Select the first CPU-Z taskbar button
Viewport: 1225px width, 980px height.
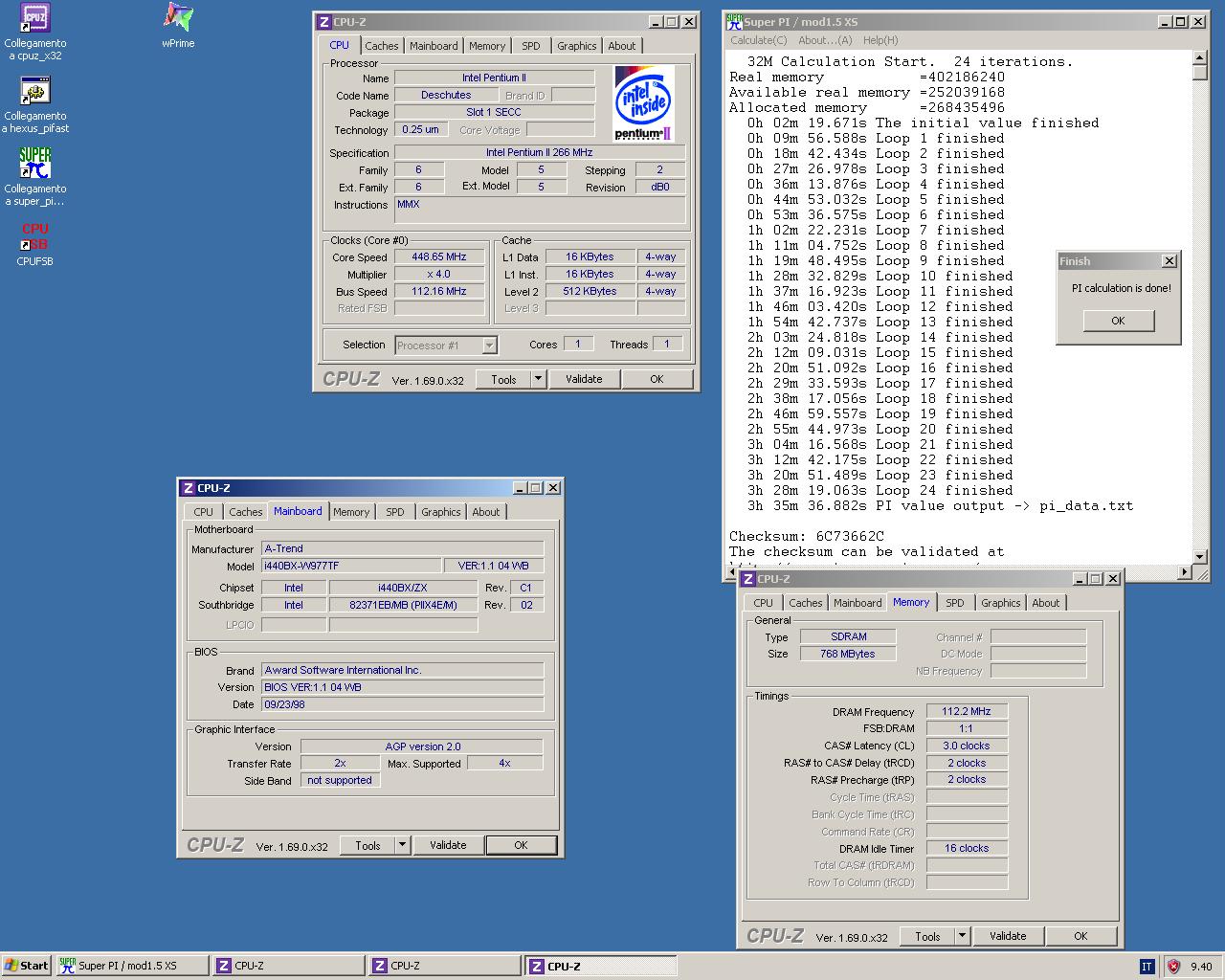[x=288, y=966]
